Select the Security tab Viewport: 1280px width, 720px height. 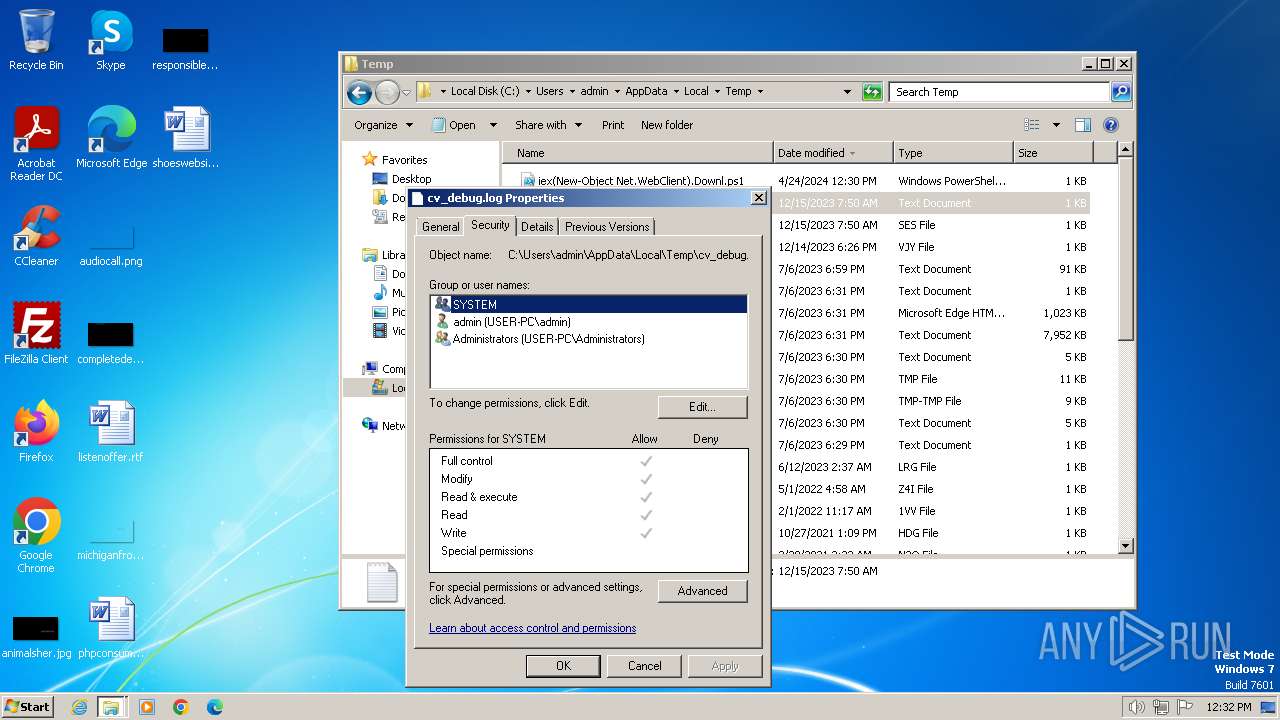pos(490,225)
